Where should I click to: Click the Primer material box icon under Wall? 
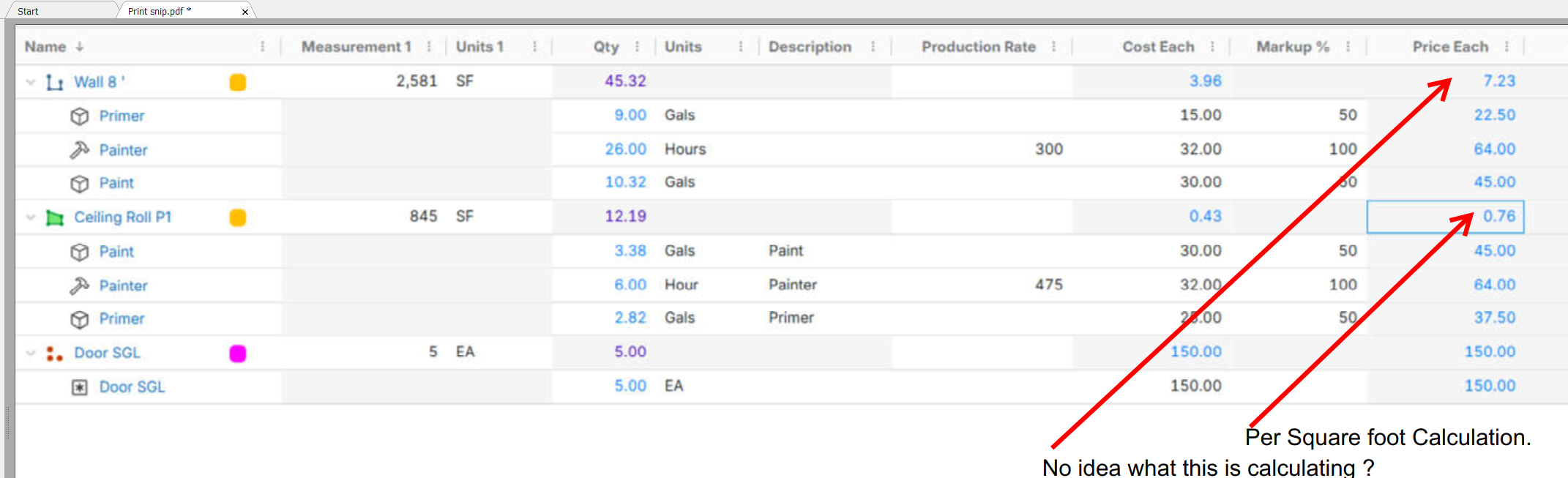(79, 116)
